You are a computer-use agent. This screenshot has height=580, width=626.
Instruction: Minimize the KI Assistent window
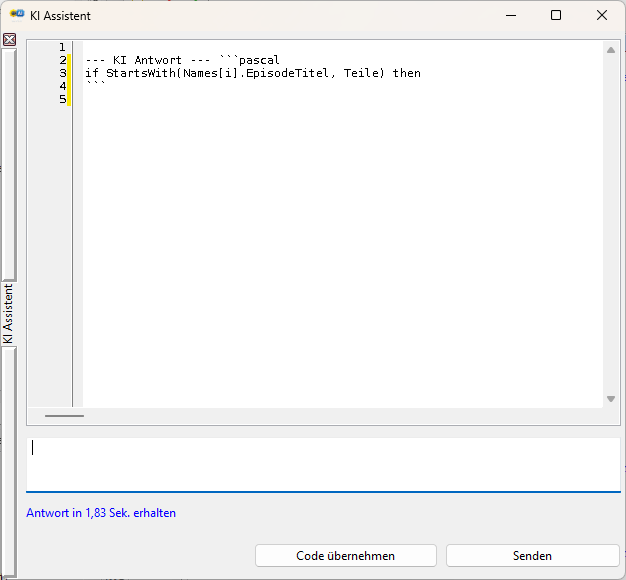pyautogui.click(x=511, y=16)
